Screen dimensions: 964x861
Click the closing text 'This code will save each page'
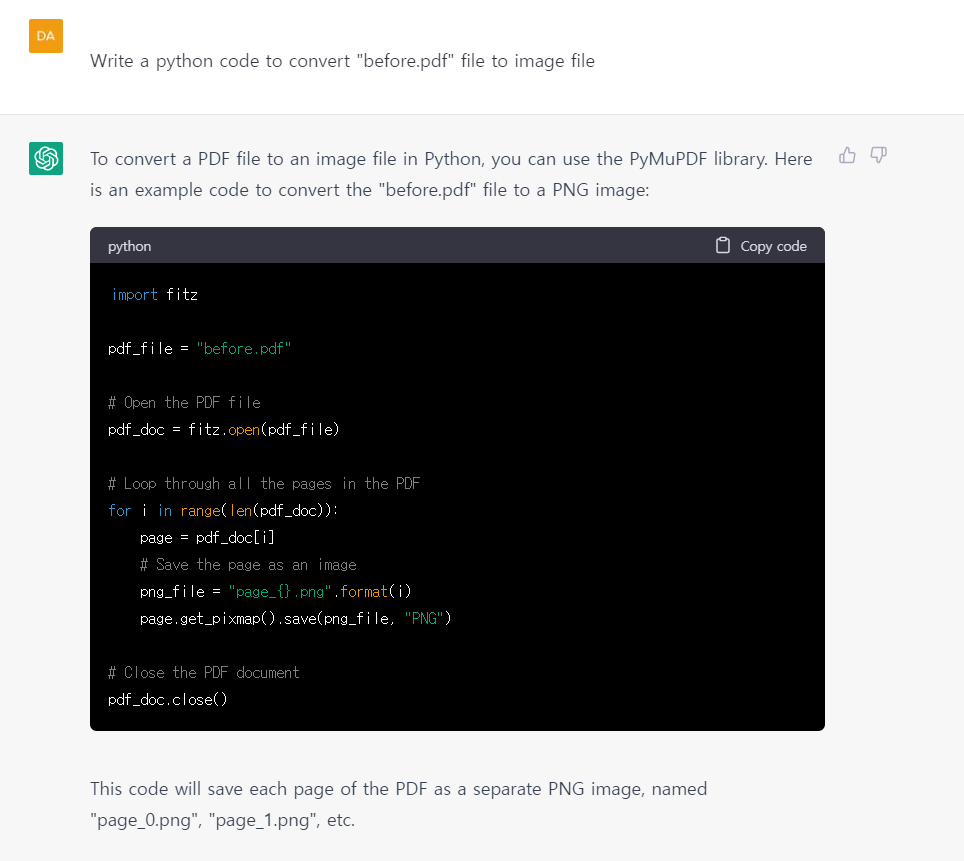coord(398,804)
